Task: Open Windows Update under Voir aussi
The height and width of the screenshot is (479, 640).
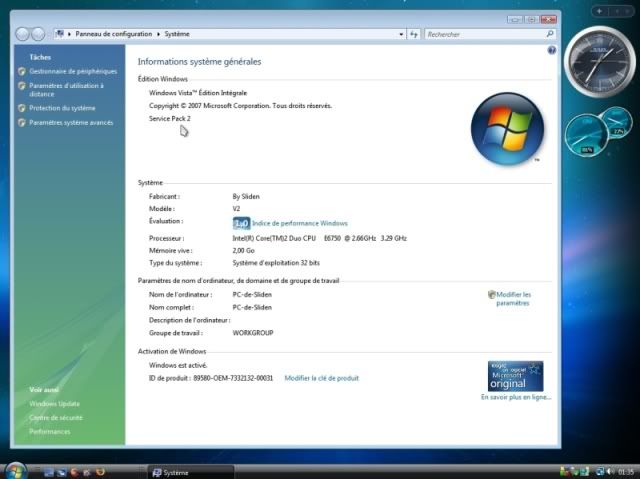Action: point(54,404)
